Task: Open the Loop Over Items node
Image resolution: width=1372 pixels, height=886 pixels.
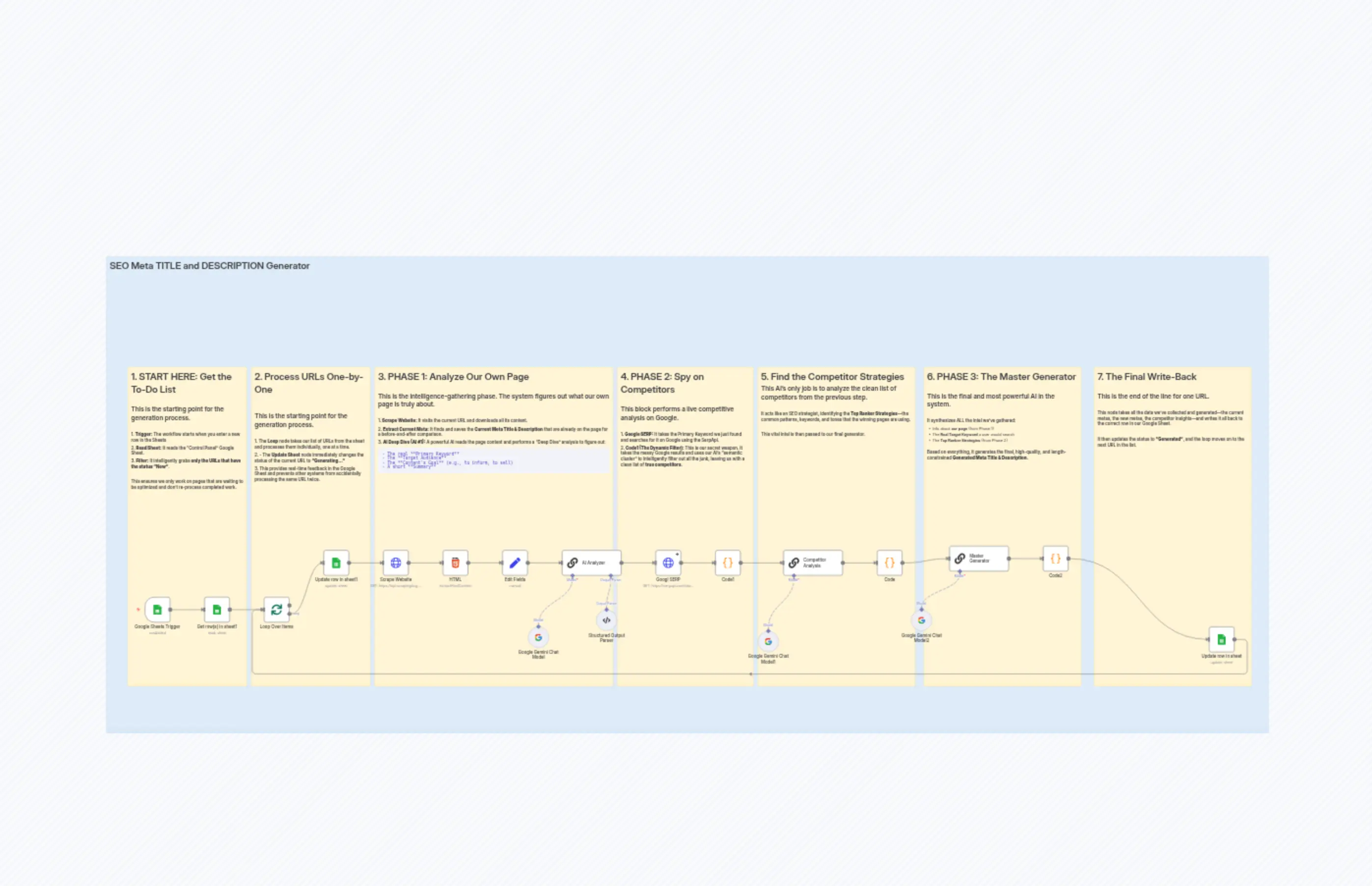Action: pos(277,609)
